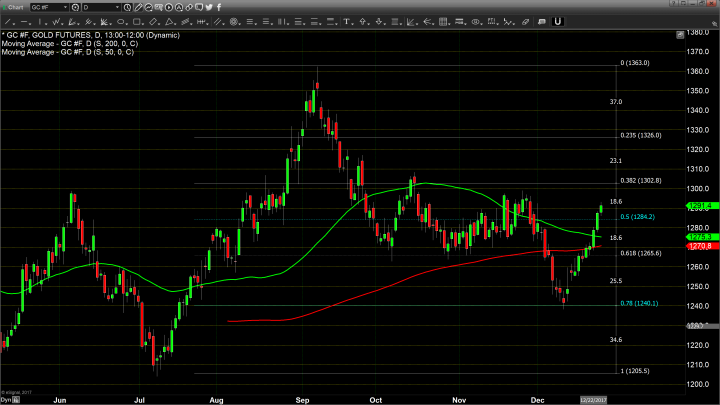
Task: Click the 0 (1363.0) Fibonacci label
Action: (635, 63)
